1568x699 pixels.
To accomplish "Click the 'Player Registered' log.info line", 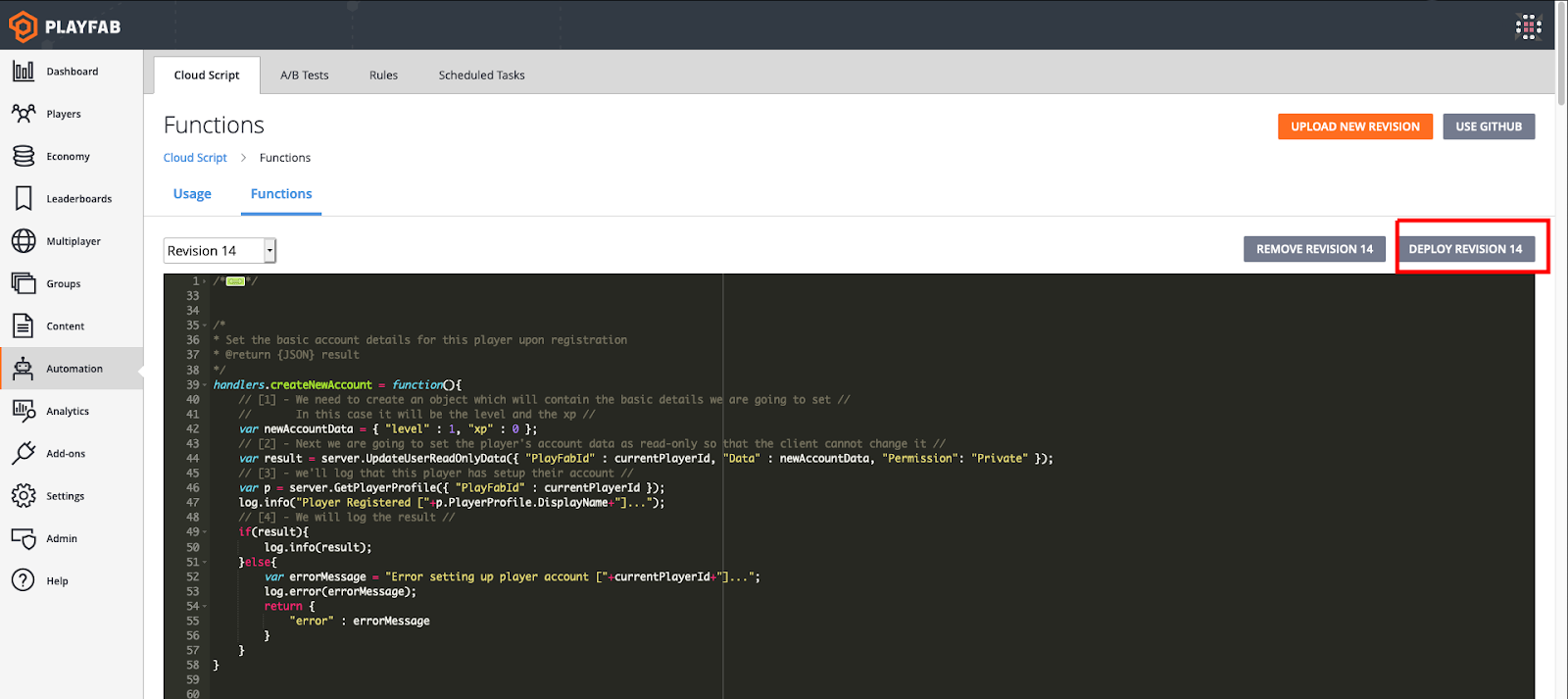I will pyautogui.click(x=452, y=503).
